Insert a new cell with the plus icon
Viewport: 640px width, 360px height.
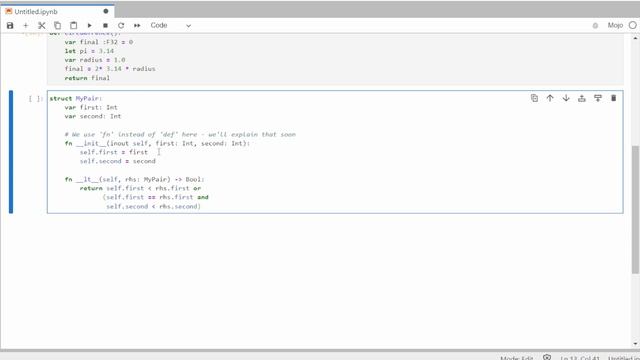pos(26,25)
